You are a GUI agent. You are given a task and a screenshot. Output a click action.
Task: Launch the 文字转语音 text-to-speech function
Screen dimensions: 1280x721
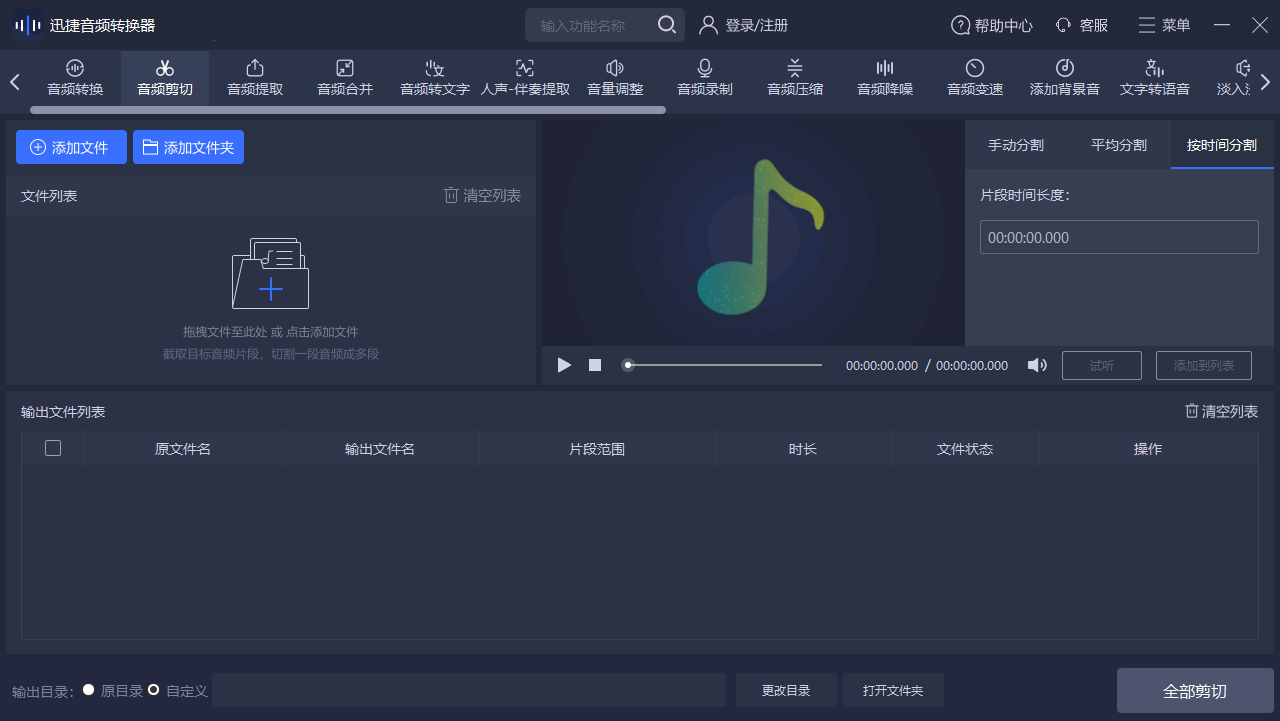coord(1154,78)
